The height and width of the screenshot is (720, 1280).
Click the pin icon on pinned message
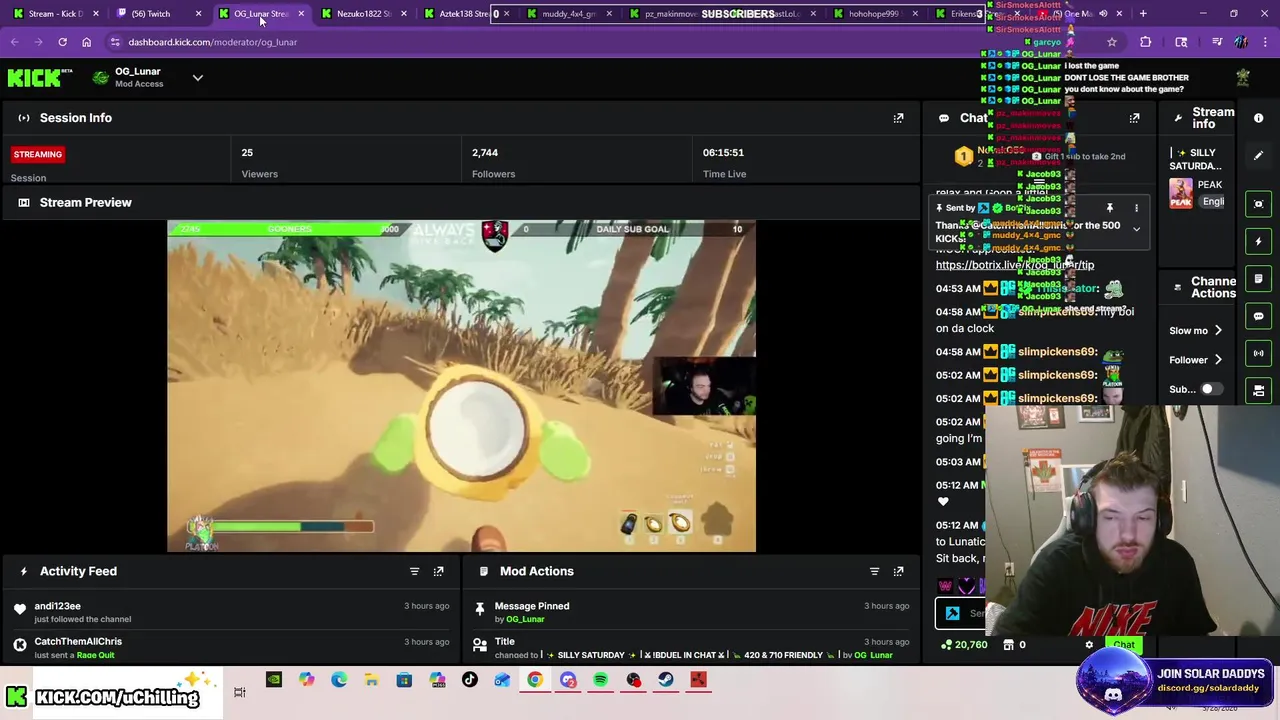[x=1109, y=208]
